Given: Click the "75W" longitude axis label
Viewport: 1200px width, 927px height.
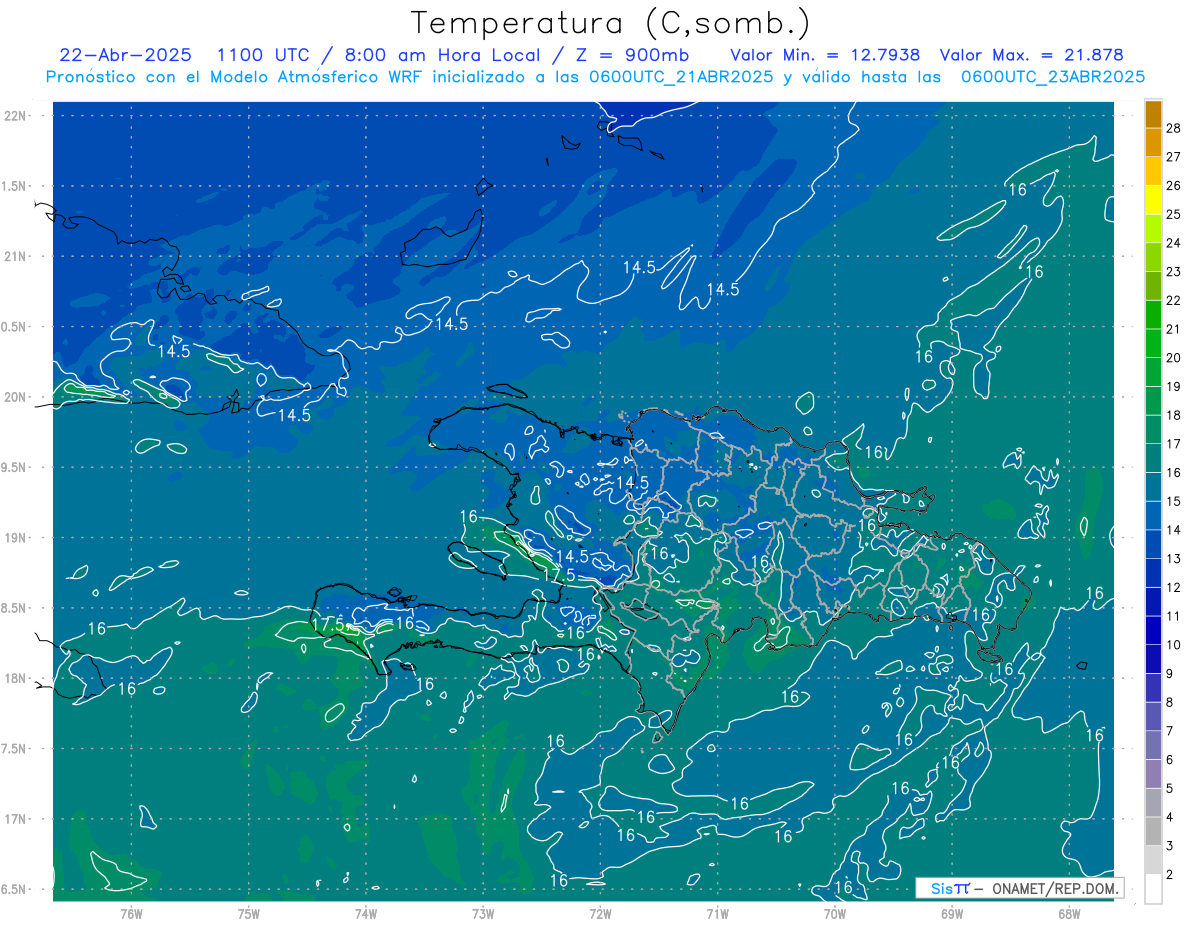Looking at the screenshot, I should pyautogui.click(x=249, y=913).
